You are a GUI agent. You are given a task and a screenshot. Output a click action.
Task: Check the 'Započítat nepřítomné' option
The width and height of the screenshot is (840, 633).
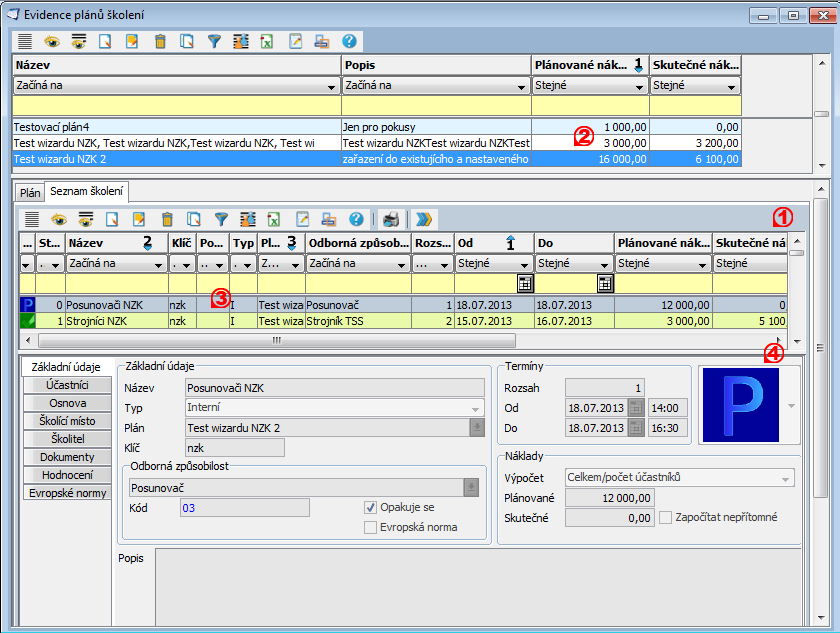point(667,517)
